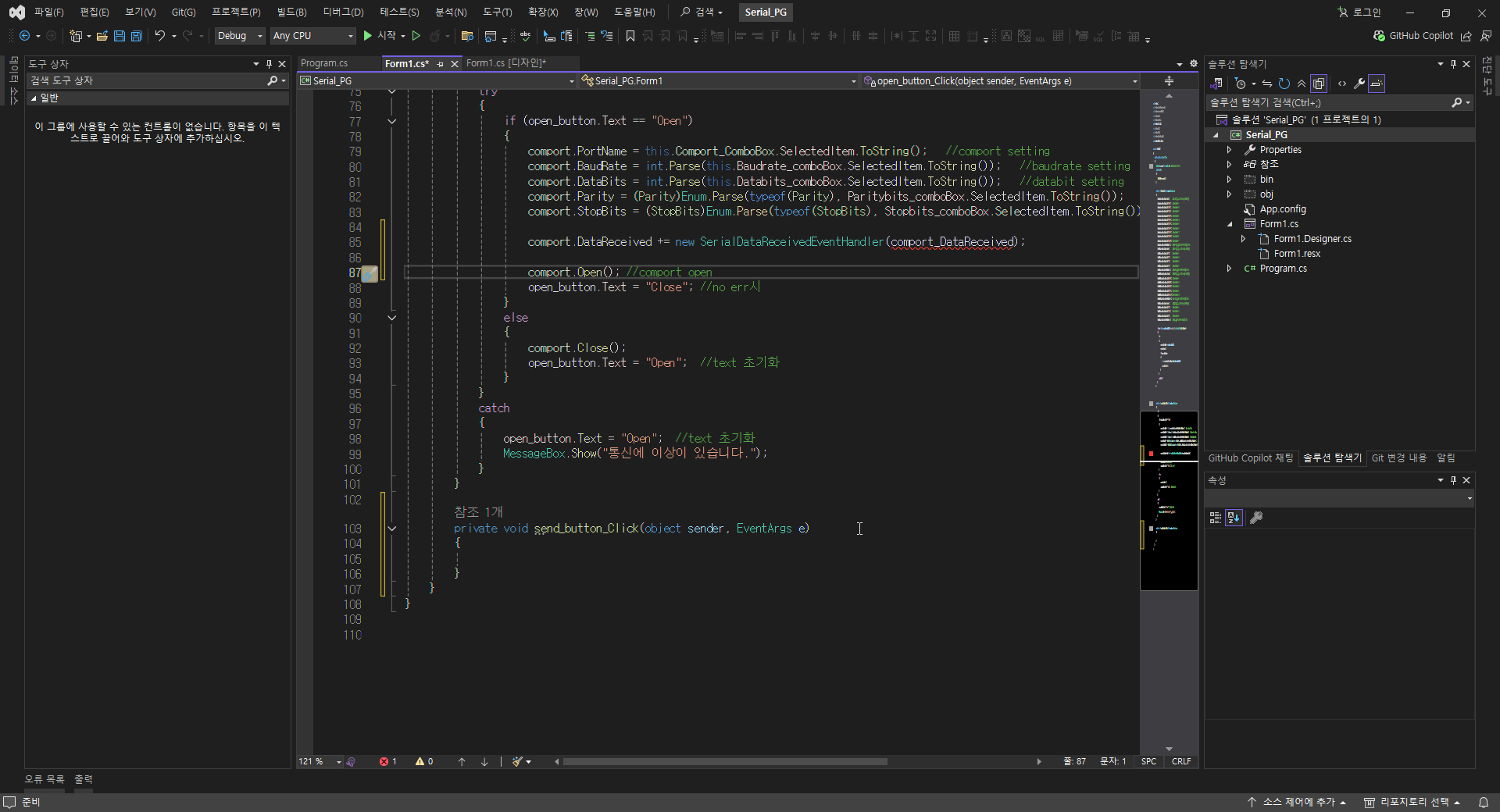Start without debugging using the hollow play icon
The image size is (1500, 812).
coord(416,36)
